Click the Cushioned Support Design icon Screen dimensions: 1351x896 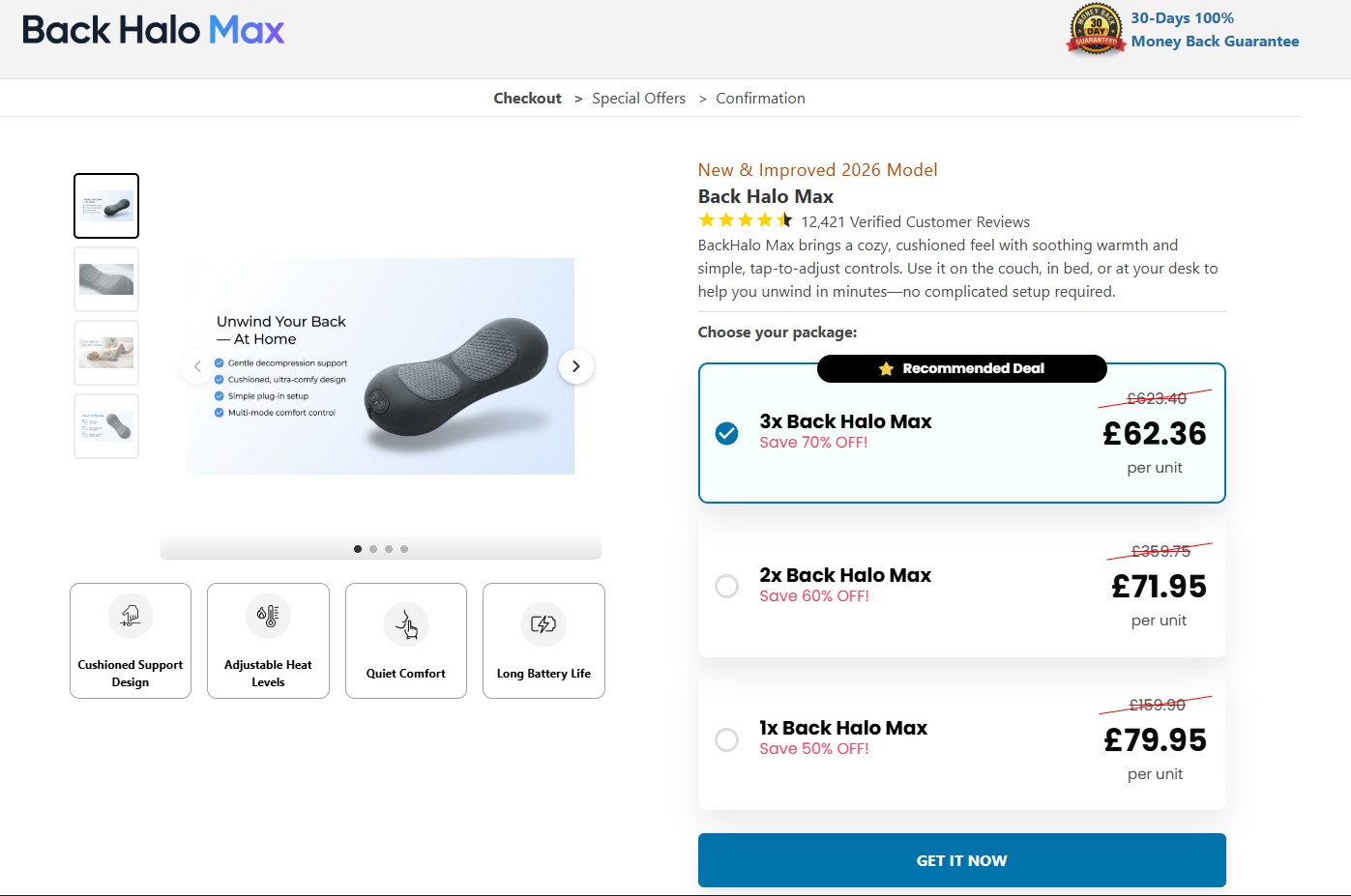pos(131,616)
